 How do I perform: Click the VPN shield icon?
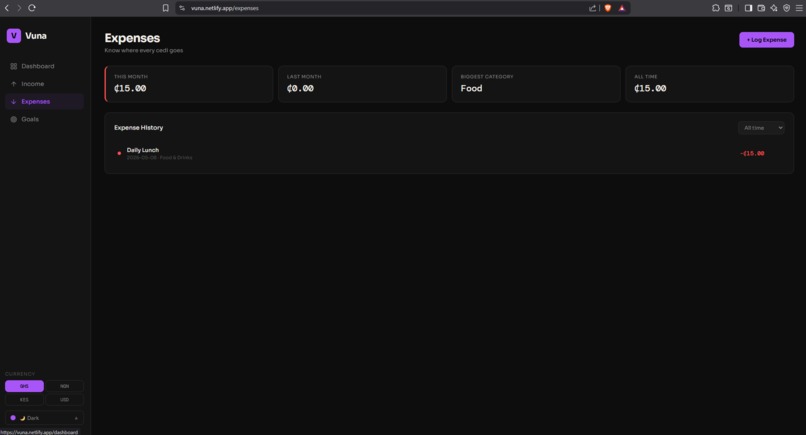[x=786, y=8]
